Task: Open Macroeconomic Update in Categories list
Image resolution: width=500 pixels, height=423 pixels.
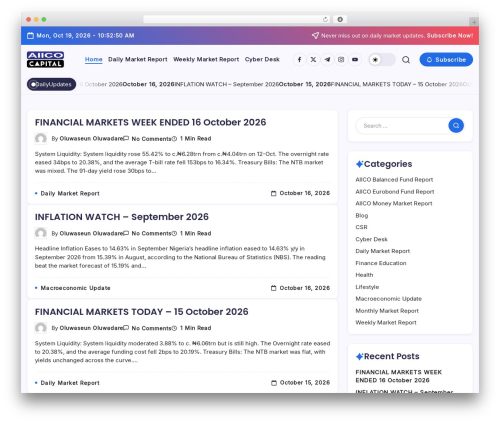Action: click(x=389, y=299)
